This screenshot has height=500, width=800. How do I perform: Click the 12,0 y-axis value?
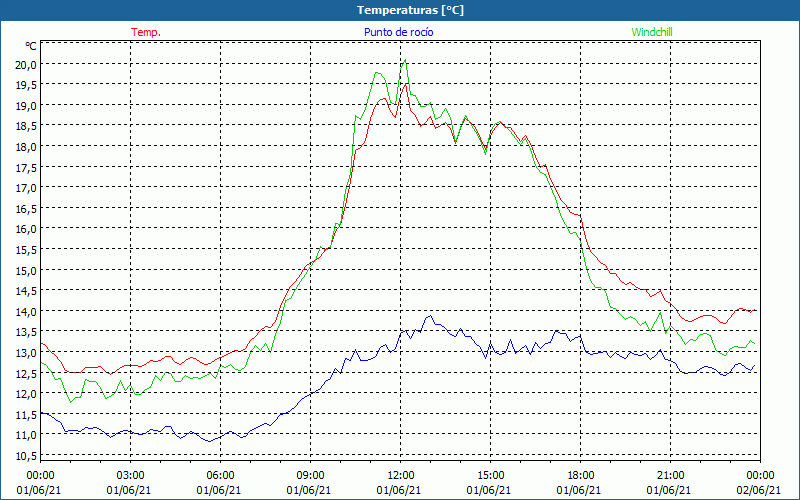coord(27,394)
